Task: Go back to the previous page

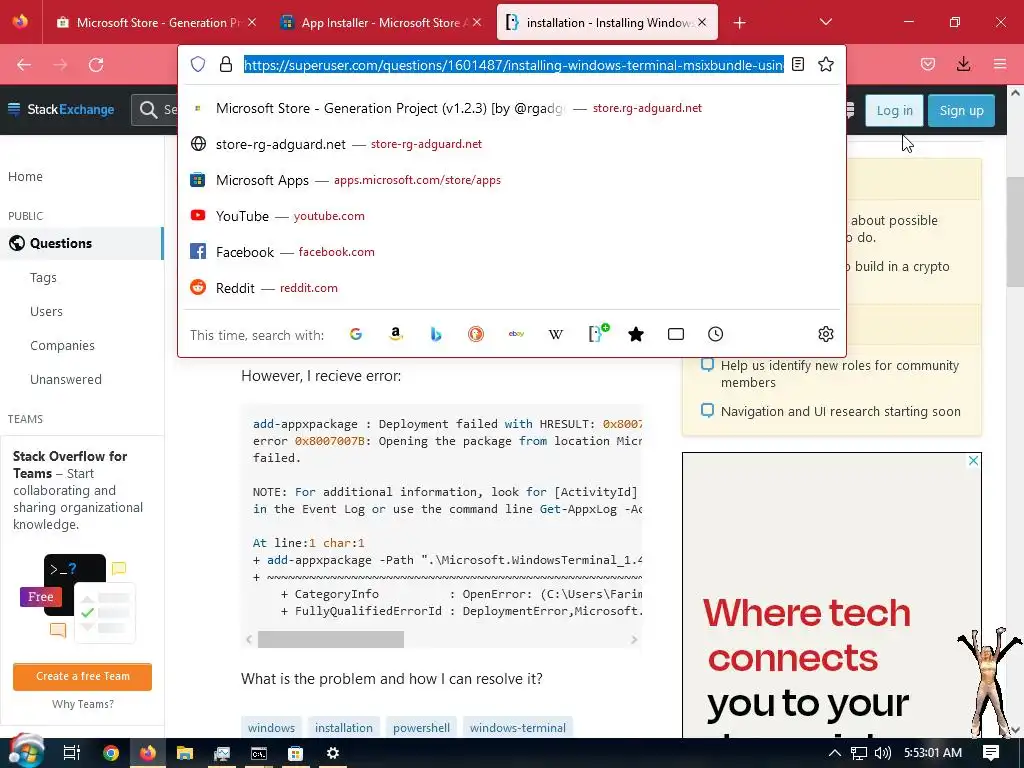Action: 24,65
